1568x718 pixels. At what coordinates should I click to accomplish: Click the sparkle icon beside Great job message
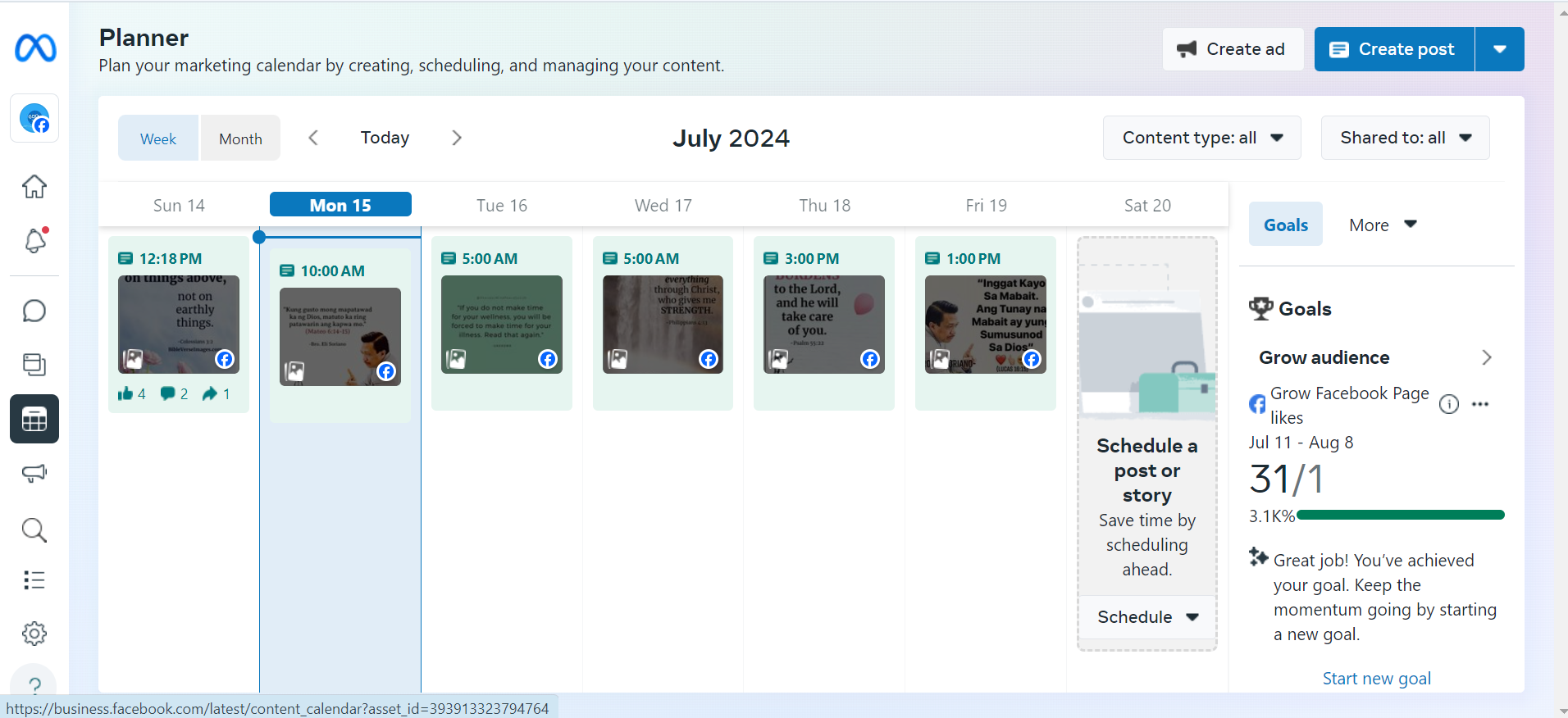pos(1259,557)
